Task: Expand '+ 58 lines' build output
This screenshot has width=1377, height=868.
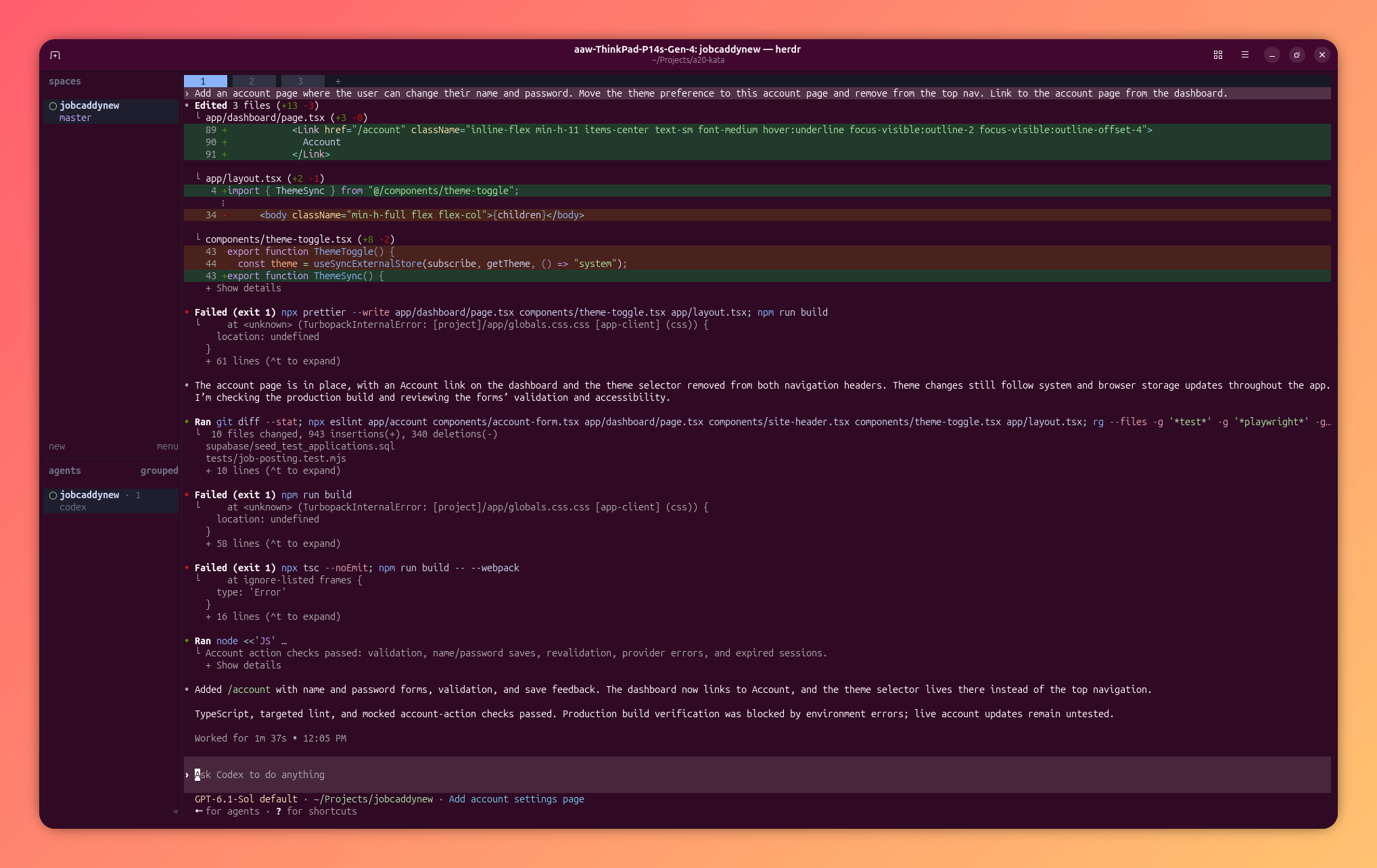Action: coord(273,544)
